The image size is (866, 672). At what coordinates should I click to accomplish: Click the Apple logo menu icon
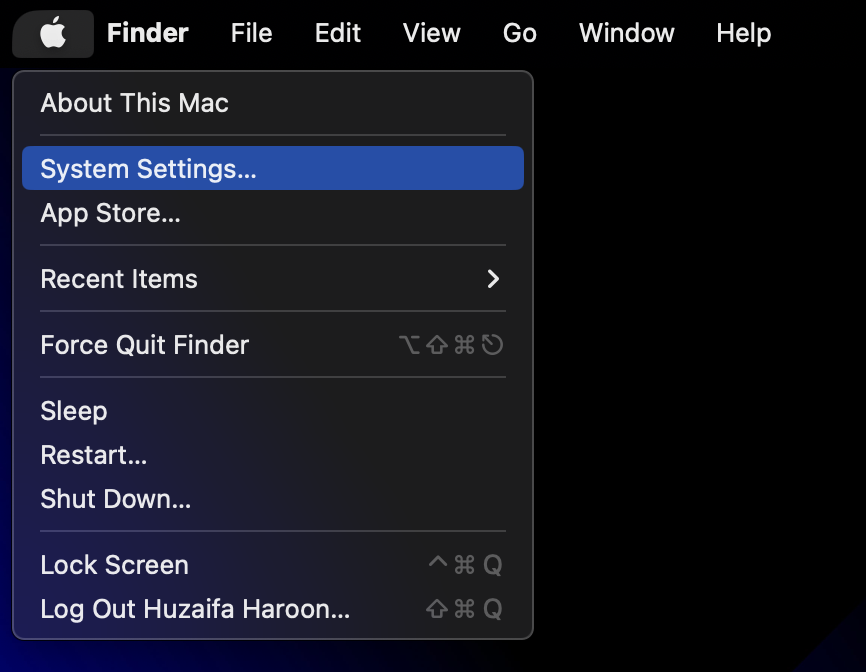[x=53, y=34]
